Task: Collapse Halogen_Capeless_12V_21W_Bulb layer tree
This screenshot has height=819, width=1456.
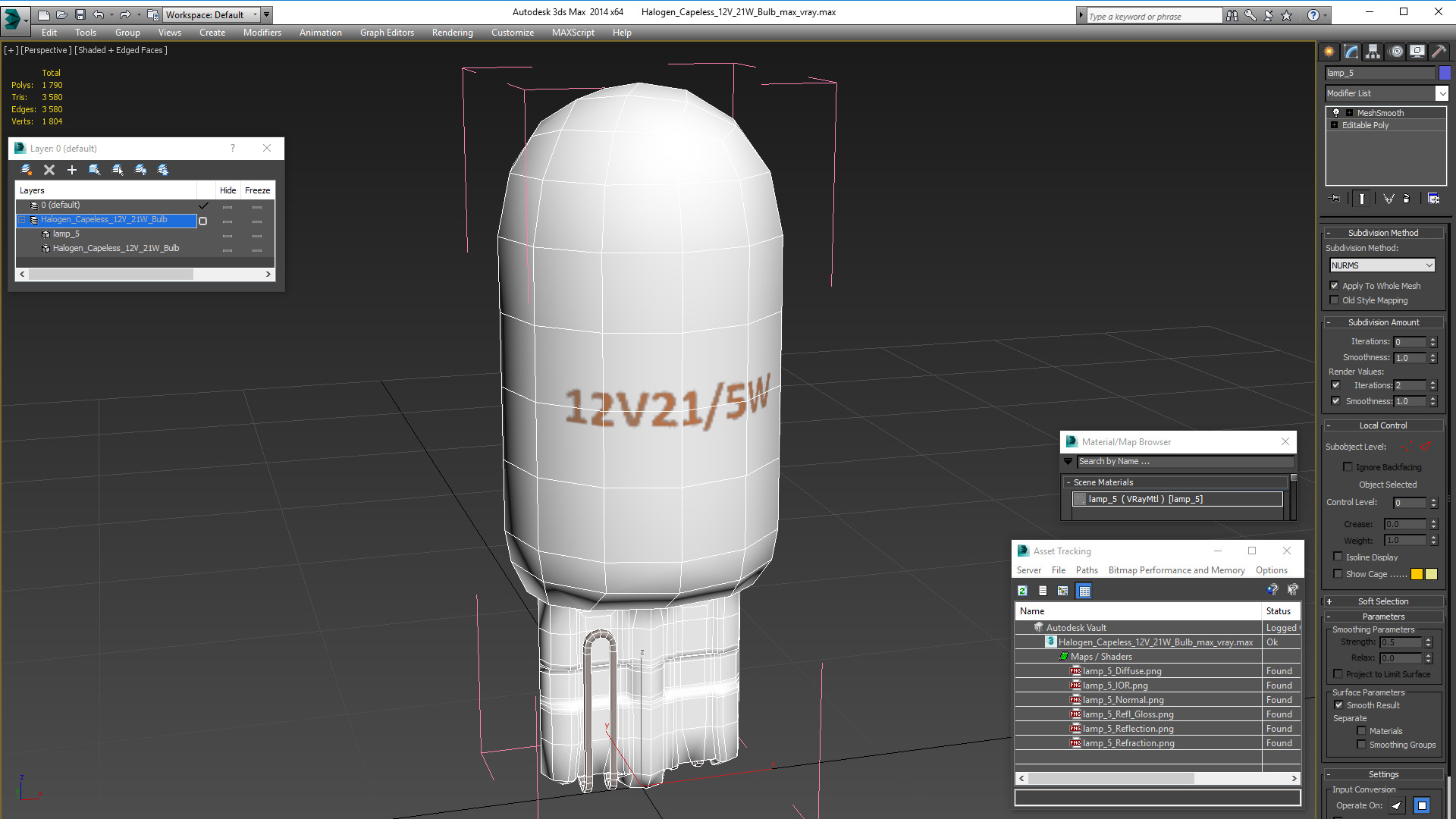Action: pos(22,220)
